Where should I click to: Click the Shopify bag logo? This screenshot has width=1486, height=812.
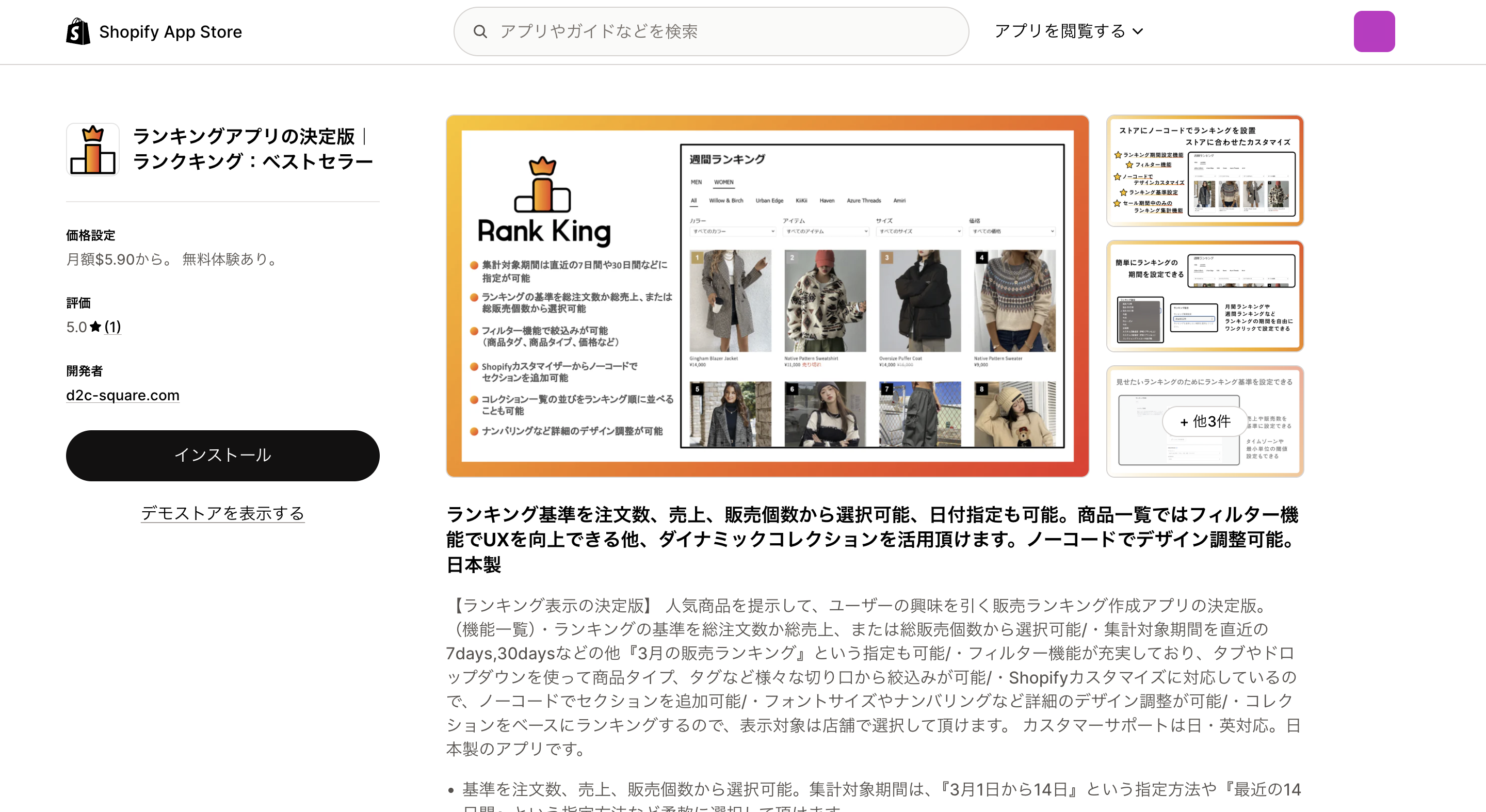pos(78,31)
